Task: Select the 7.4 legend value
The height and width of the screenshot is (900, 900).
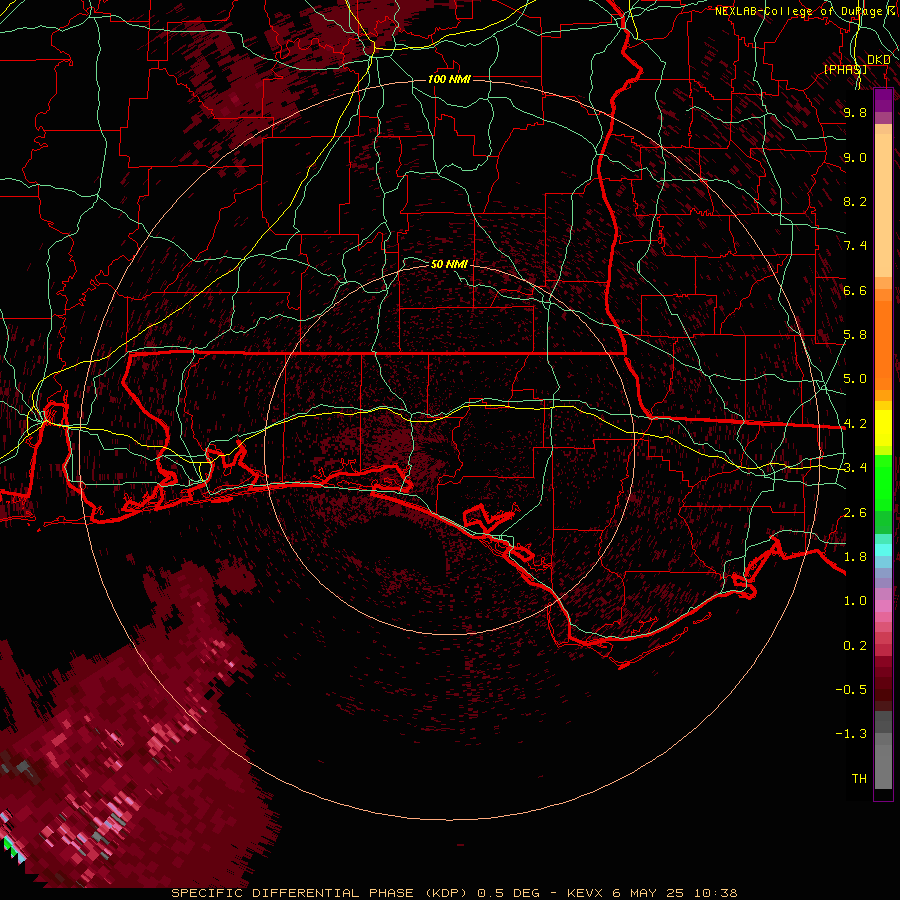Action: [x=855, y=246]
